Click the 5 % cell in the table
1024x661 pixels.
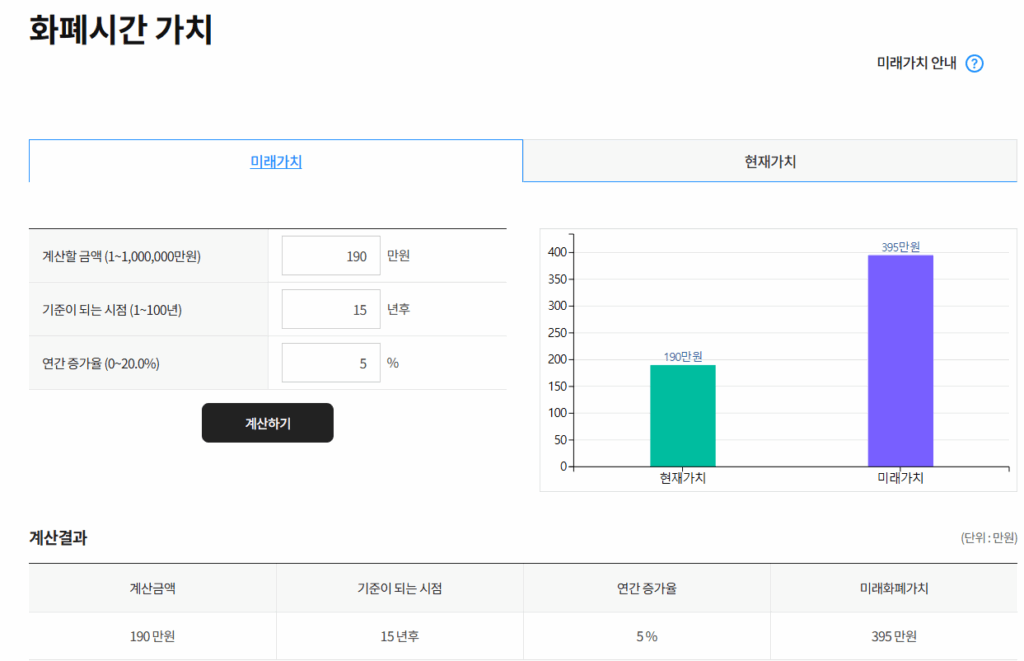tap(646, 637)
